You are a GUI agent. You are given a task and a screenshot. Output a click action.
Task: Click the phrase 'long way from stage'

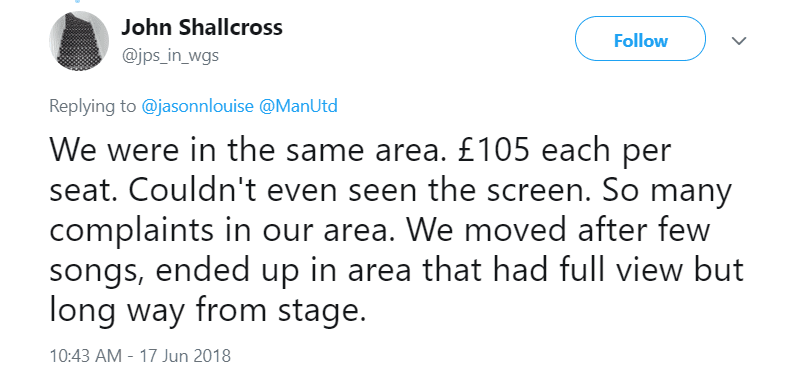(x=207, y=310)
